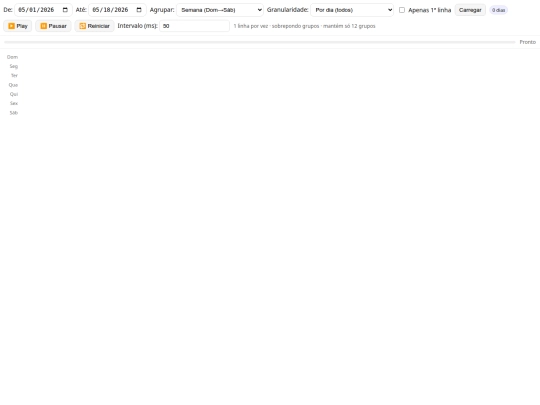Click the Seg row label
The width and height of the screenshot is (540, 405).
(14, 66)
